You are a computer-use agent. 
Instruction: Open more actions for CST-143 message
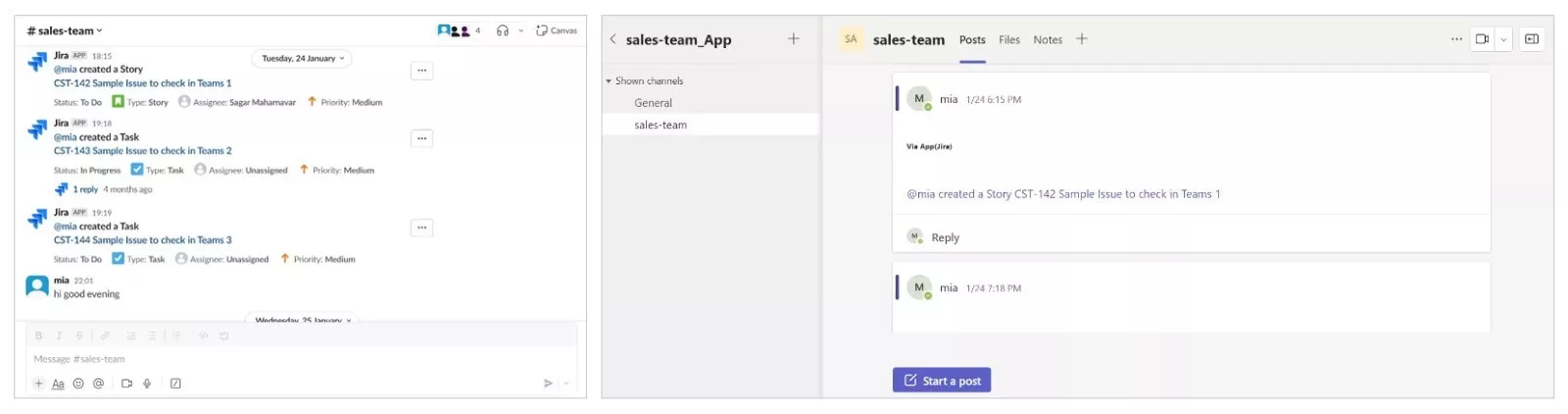pyautogui.click(x=421, y=138)
